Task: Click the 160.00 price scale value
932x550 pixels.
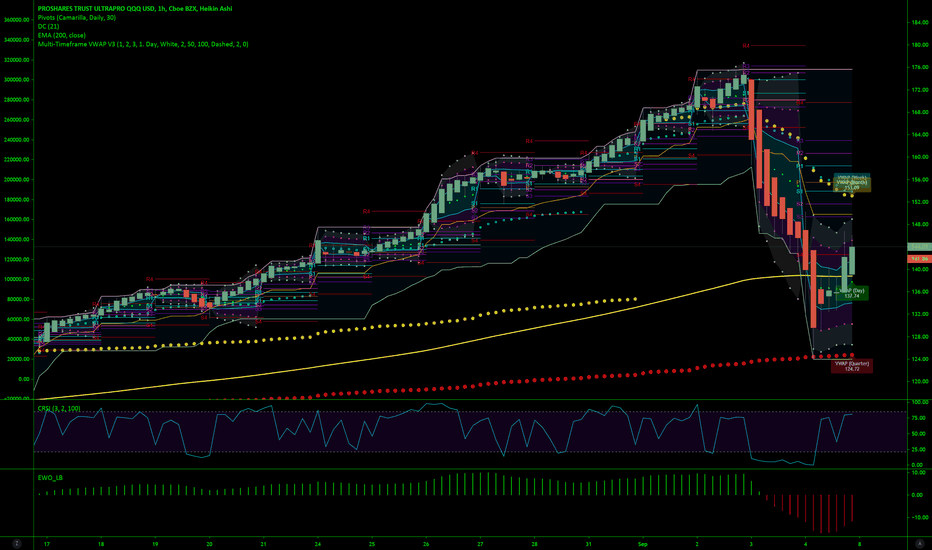Action: tap(920, 157)
